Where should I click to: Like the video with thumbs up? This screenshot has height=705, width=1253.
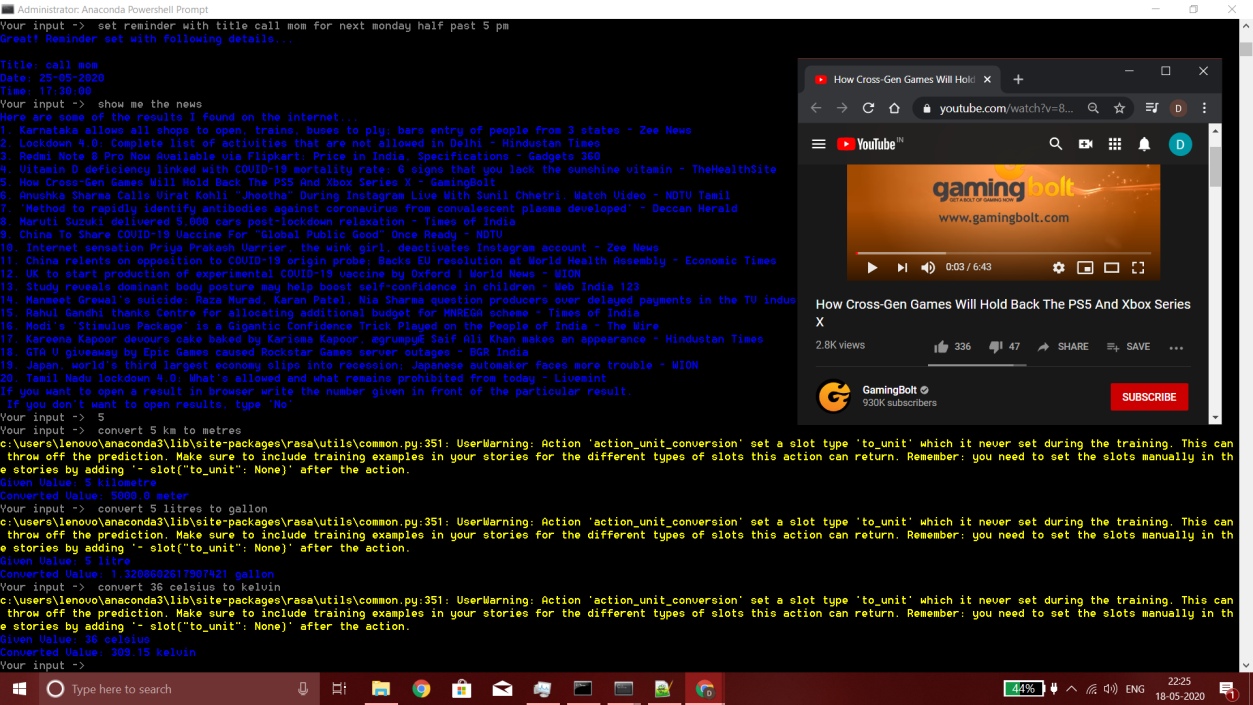coord(941,347)
